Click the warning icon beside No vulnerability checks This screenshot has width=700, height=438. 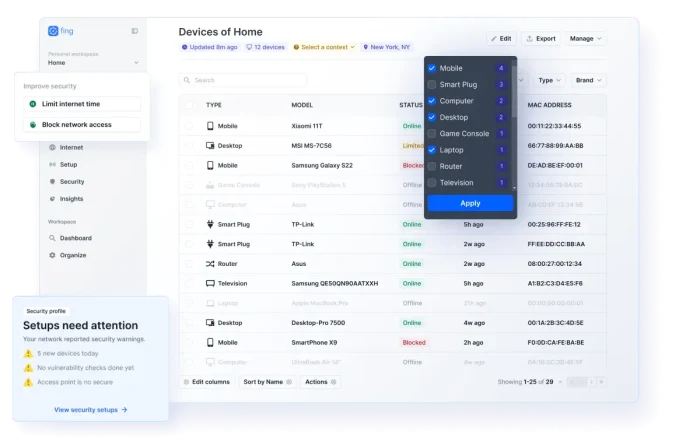[28, 368]
